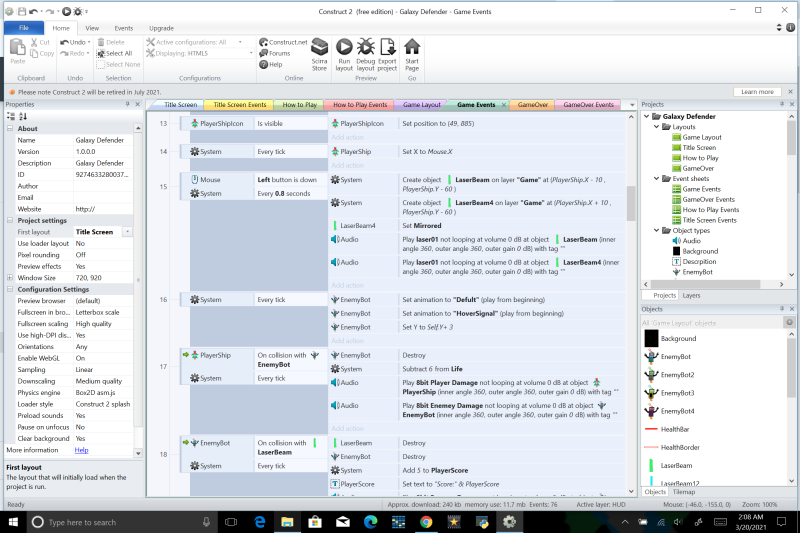Open the Start Page home icon
This screenshot has width=800, height=533.
[412, 46]
